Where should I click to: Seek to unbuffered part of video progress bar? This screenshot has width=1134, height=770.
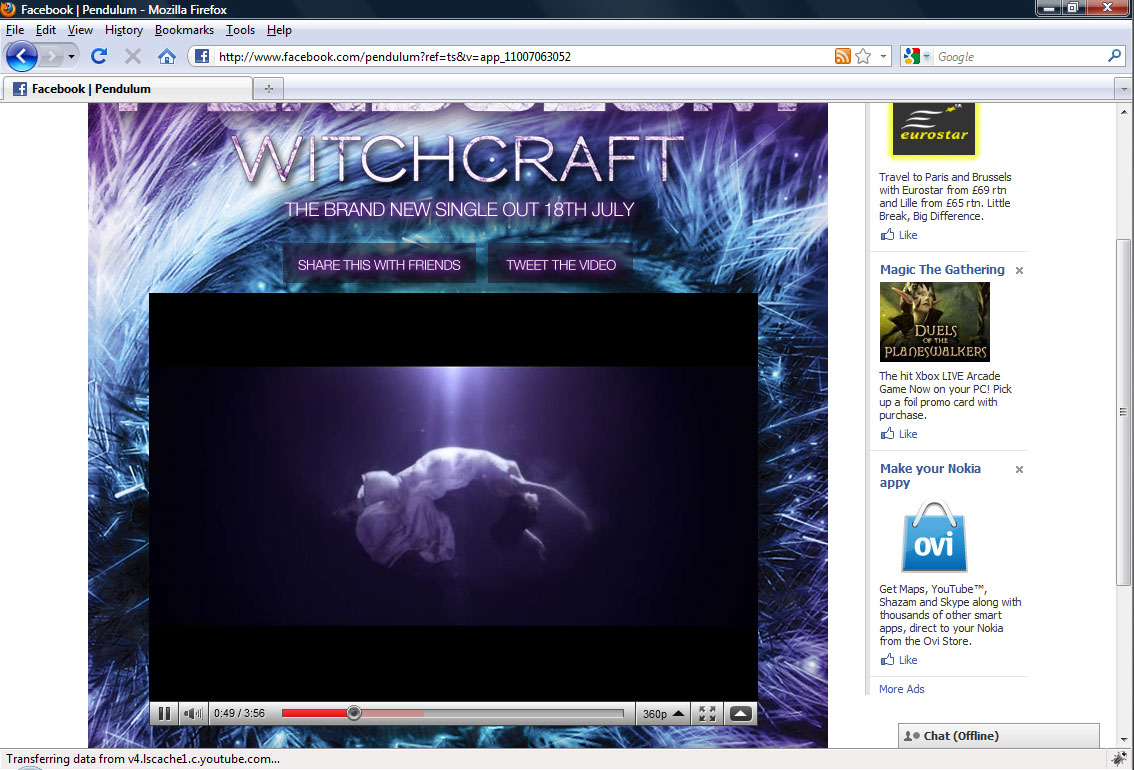pos(524,713)
